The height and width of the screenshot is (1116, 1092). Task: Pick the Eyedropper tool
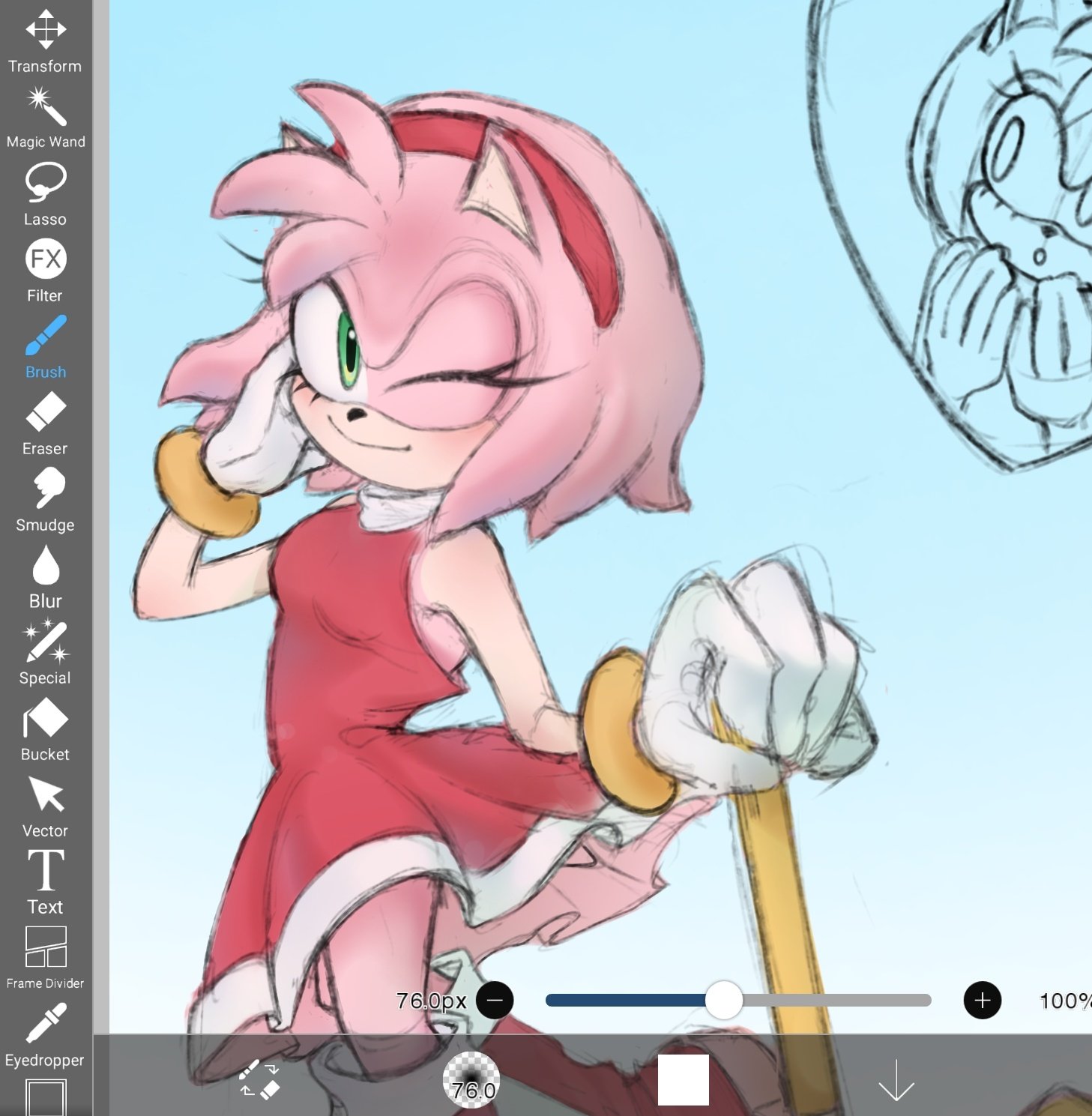tap(46, 1035)
